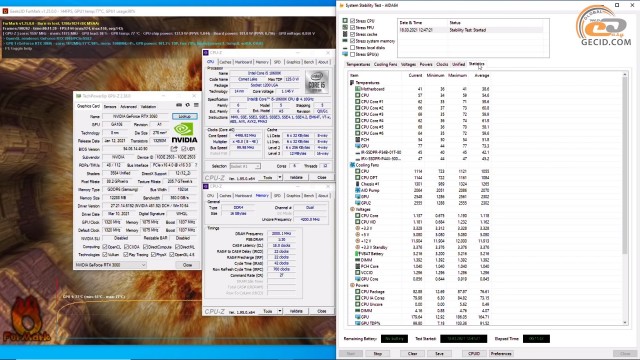
Task: Collapse the Temperatures group in AIDA64 statistics
Action: (x=351, y=82)
